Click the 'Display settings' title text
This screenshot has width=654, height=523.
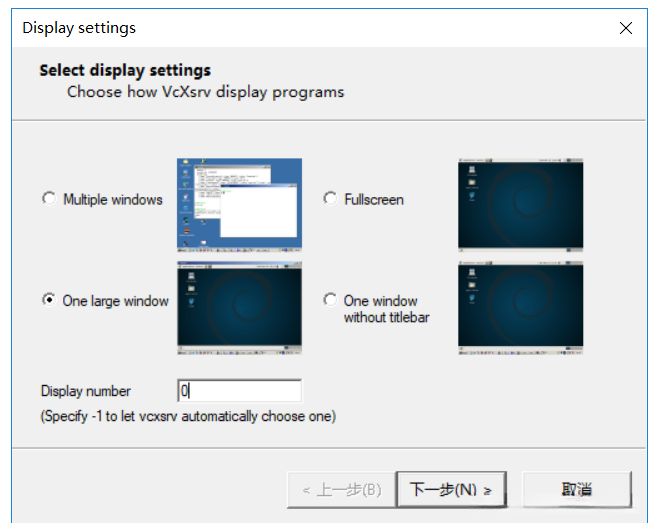79,28
